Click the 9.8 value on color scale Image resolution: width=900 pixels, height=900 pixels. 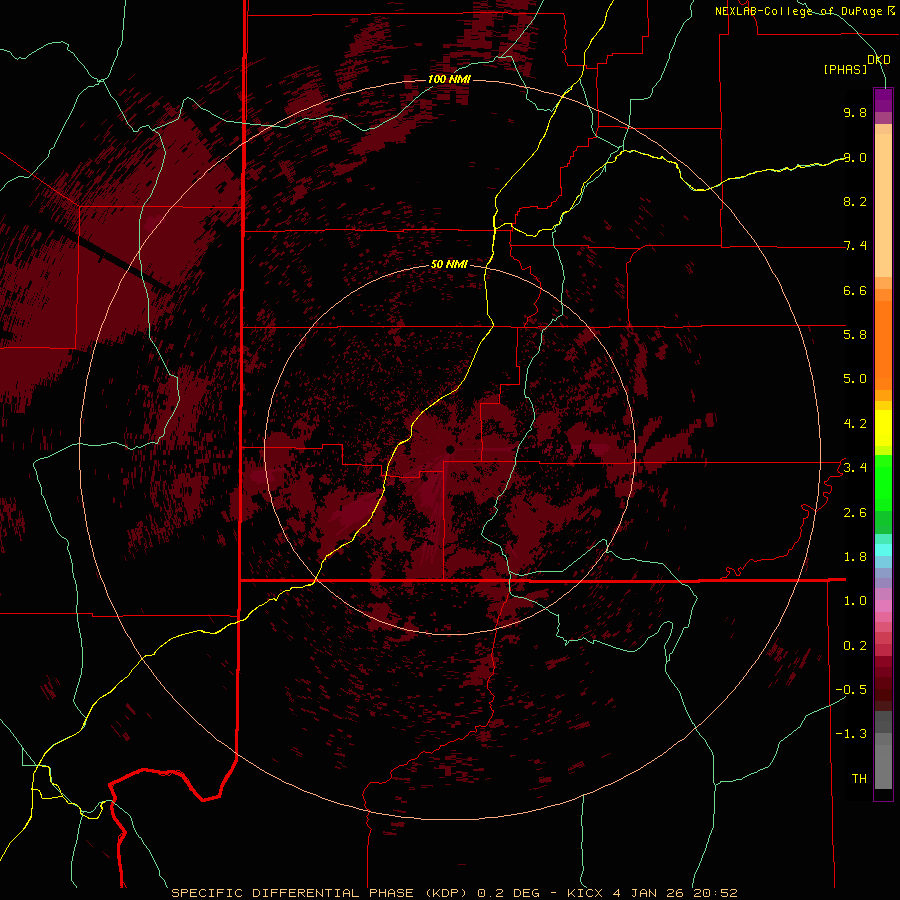pyautogui.click(x=855, y=112)
